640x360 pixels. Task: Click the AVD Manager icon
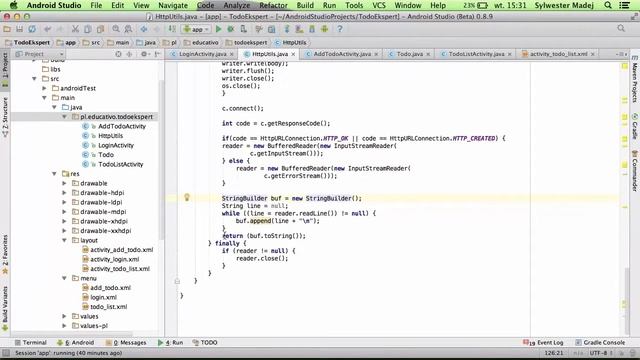(299, 29)
